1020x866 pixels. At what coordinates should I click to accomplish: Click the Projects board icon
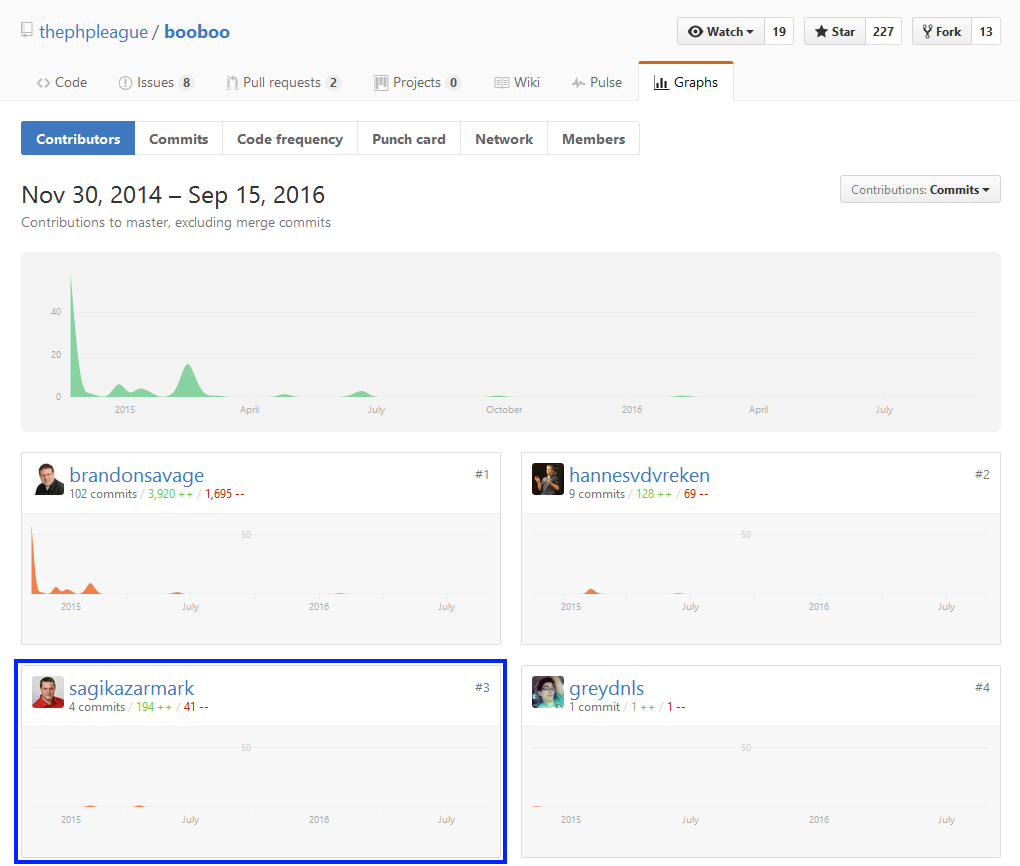(381, 83)
